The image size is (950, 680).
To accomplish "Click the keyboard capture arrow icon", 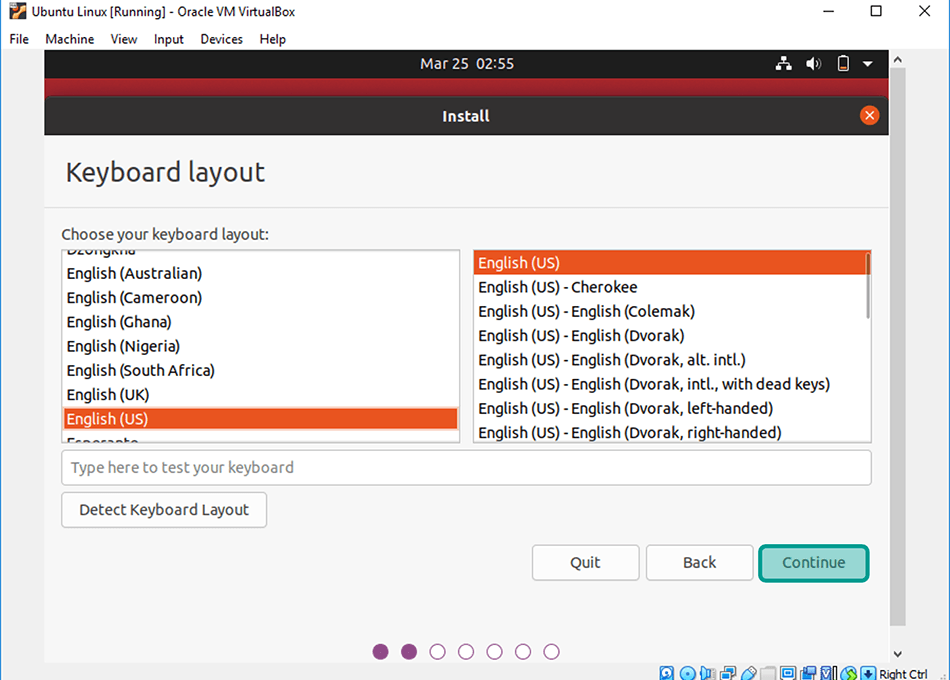I will pos(868,673).
